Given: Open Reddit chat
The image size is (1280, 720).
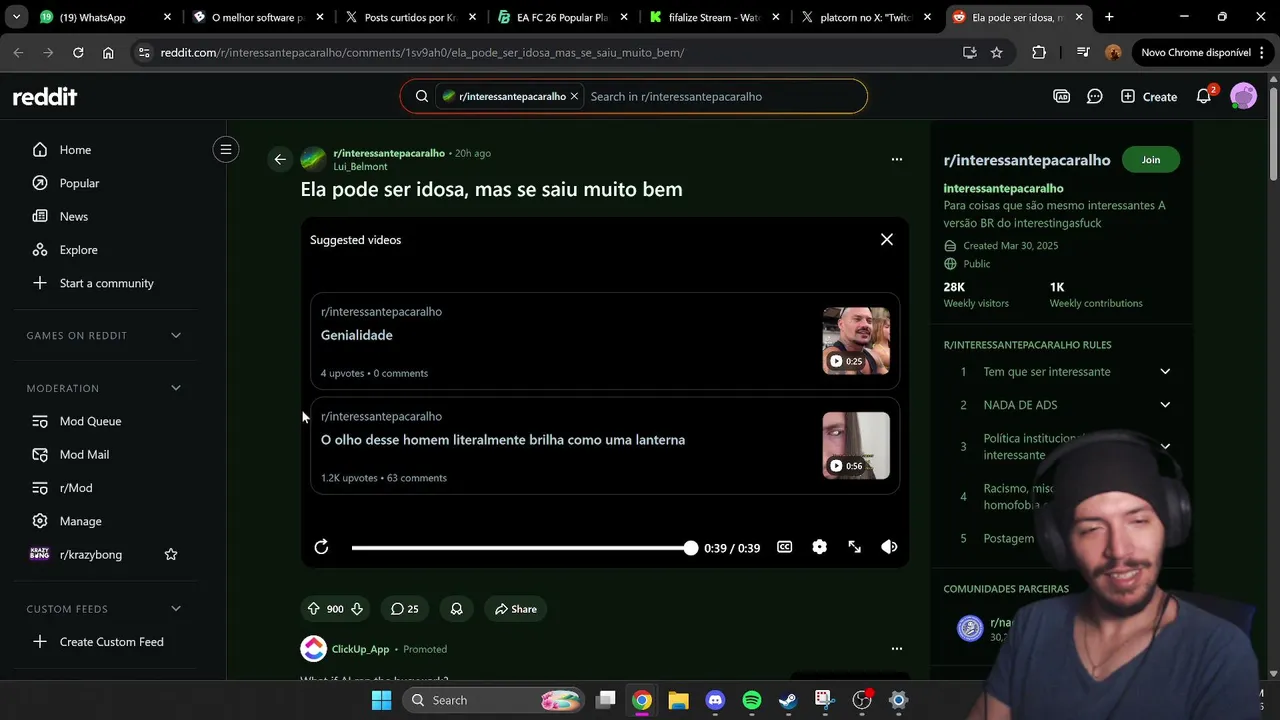Looking at the screenshot, I should point(1095,97).
